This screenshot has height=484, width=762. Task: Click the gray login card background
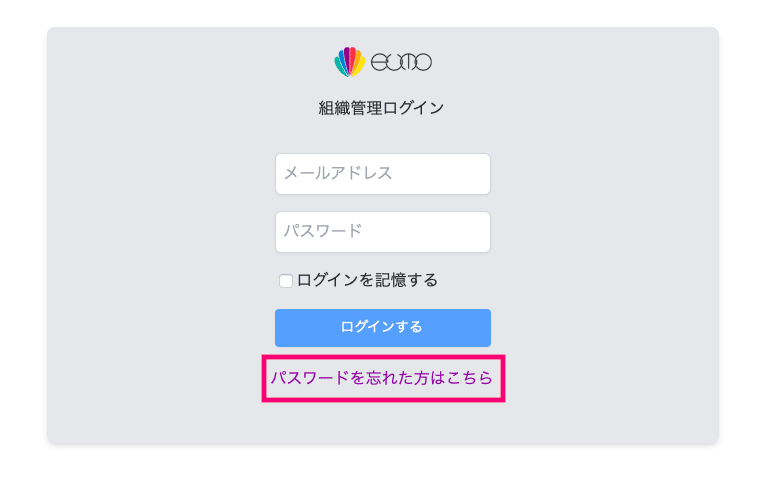[x=146, y=243]
